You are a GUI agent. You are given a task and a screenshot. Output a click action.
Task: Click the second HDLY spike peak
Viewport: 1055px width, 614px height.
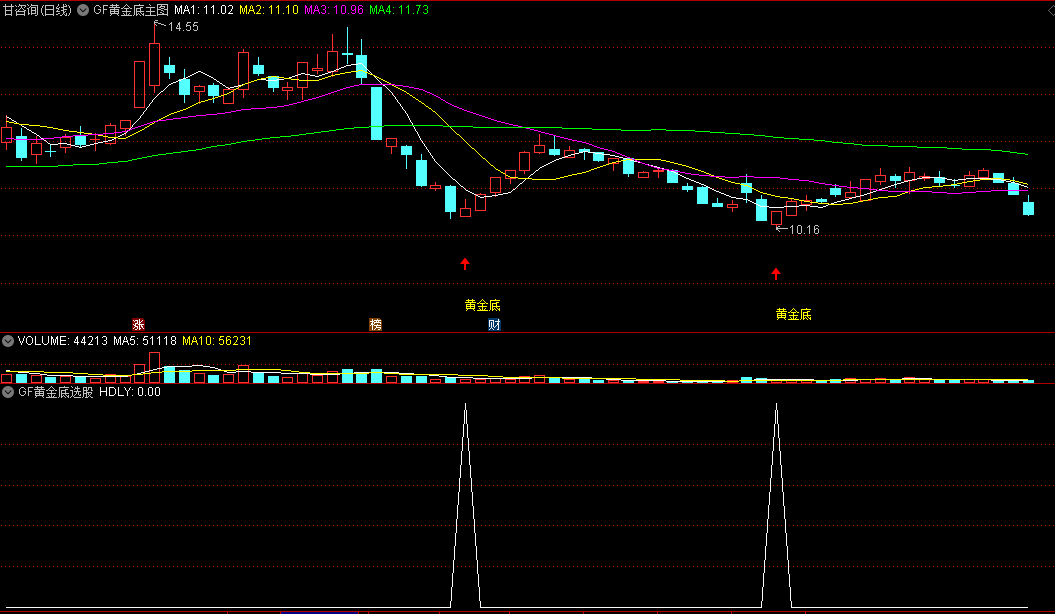(x=776, y=404)
